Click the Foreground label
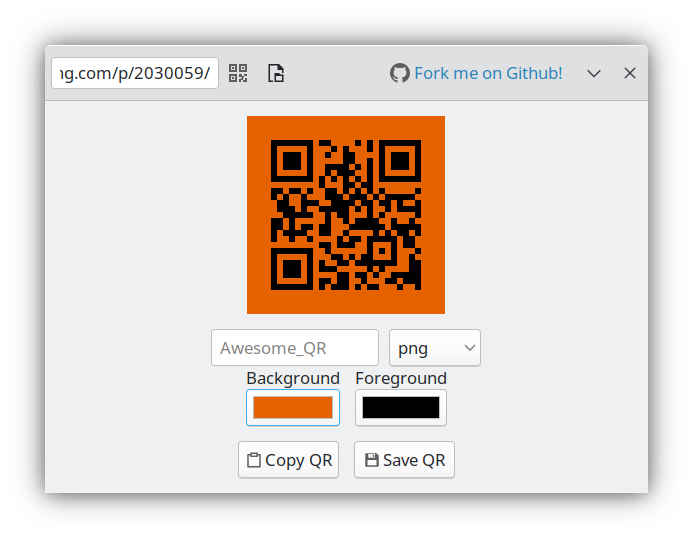Viewport: 693px width, 538px height. pyautogui.click(x=401, y=378)
